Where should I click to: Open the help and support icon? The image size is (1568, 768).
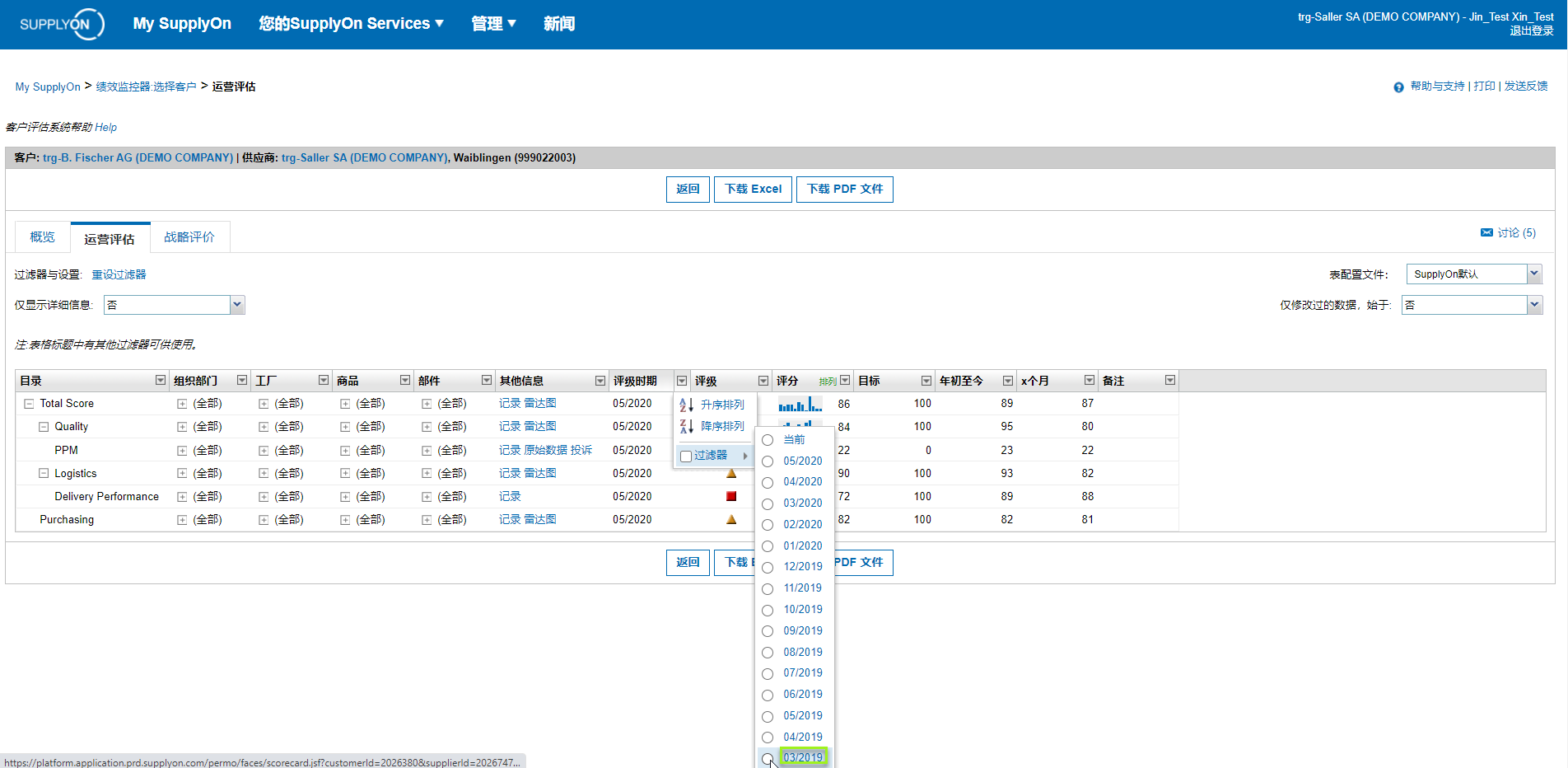click(1398, 87)
